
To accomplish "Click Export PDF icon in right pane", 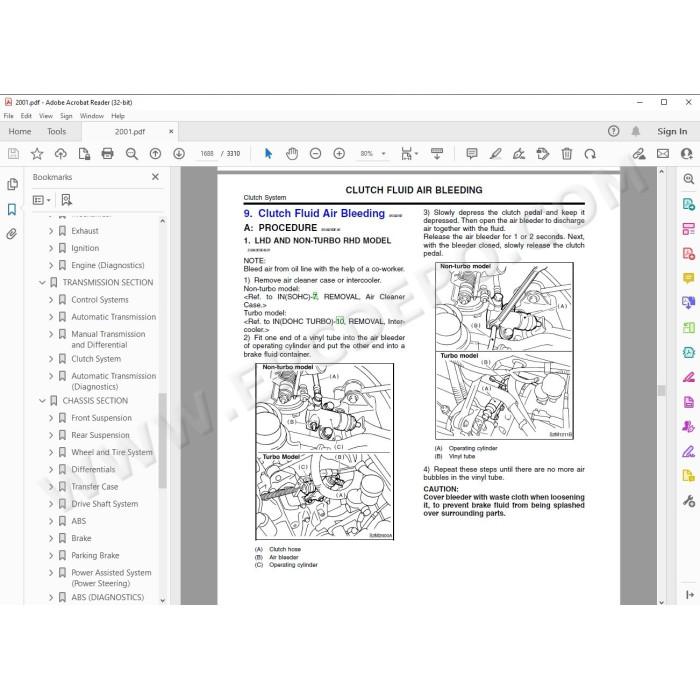I will (688, 204).
